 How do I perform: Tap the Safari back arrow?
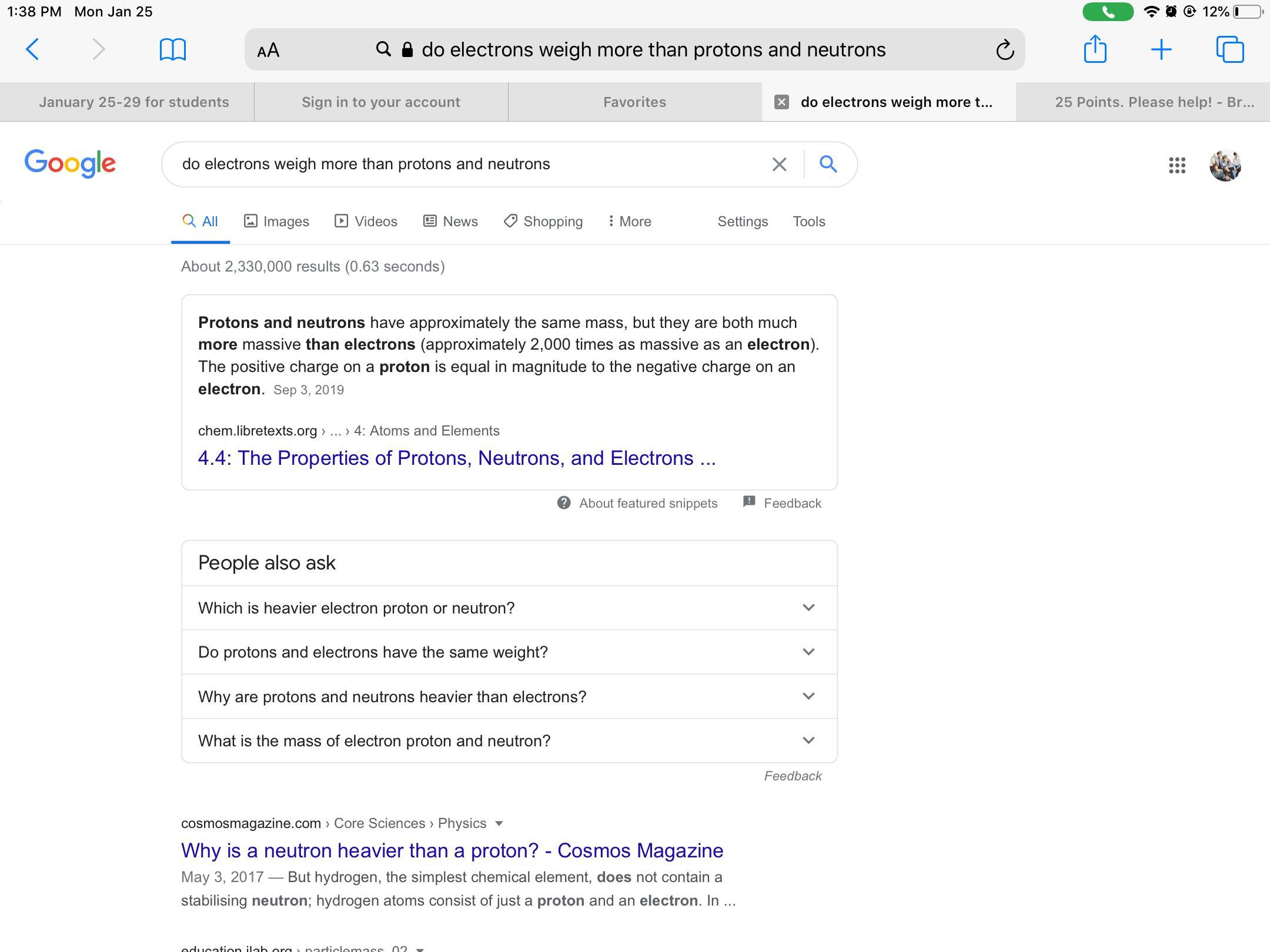click(x=33, y=49)
